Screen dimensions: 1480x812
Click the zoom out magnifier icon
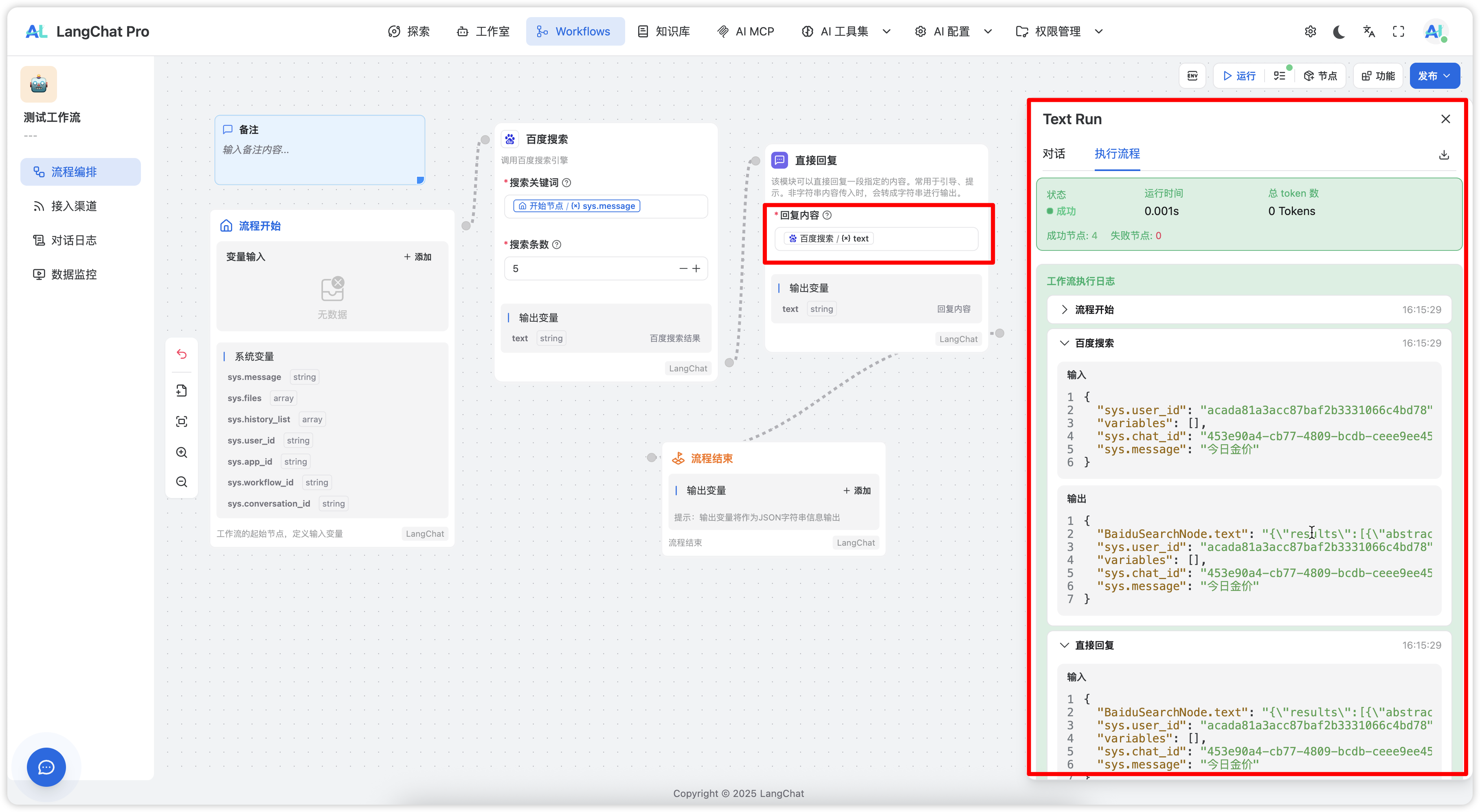(182, 482)
